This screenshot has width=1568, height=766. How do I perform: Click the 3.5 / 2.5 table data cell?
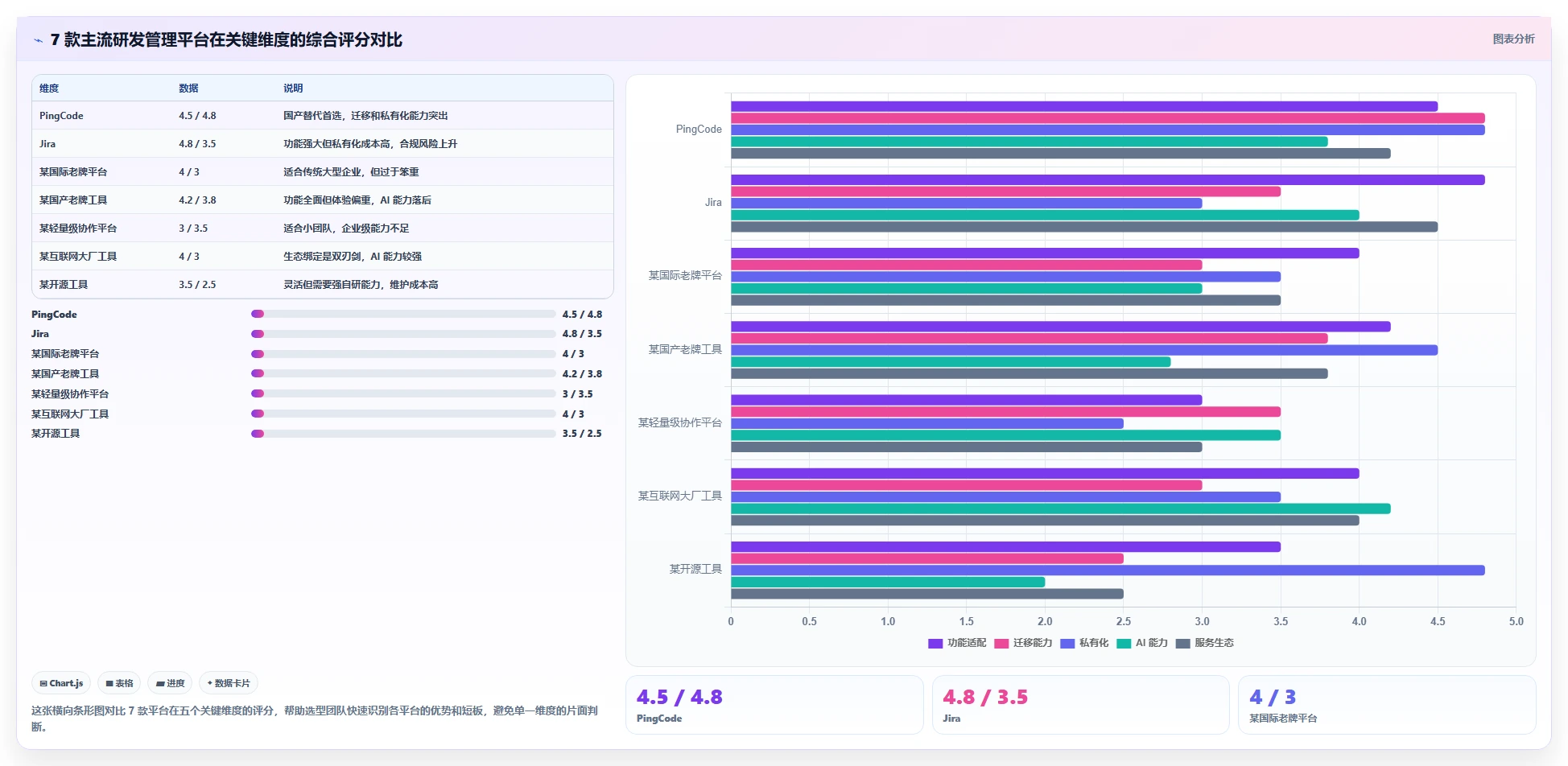click(197, 285)
